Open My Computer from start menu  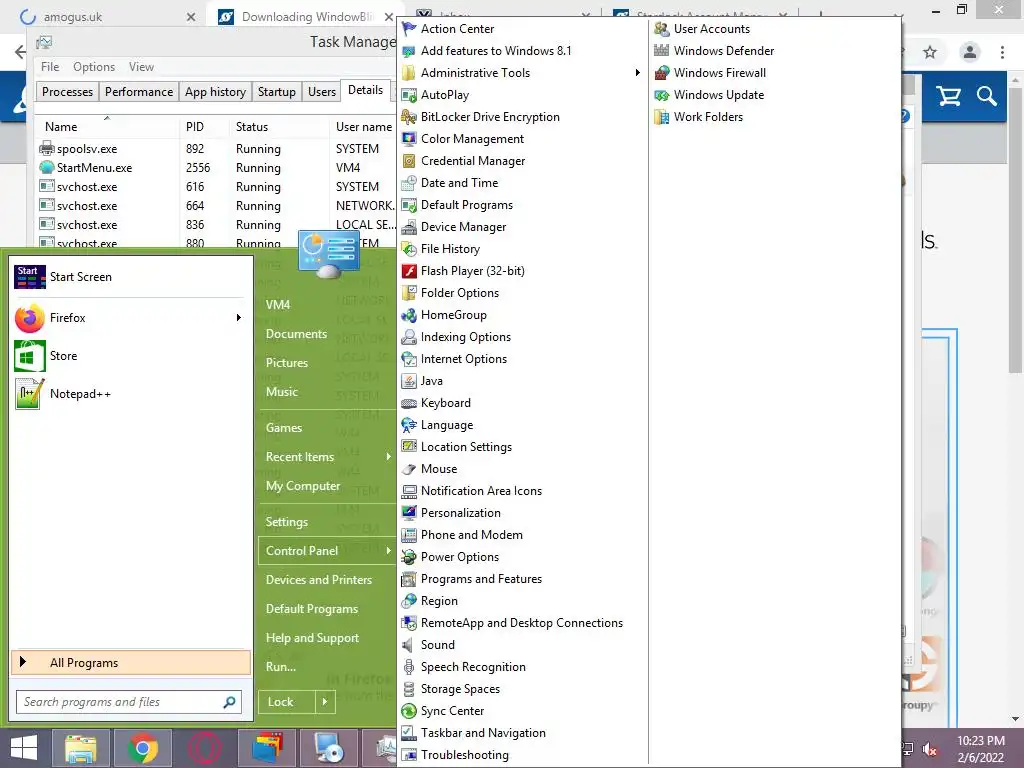303,486
